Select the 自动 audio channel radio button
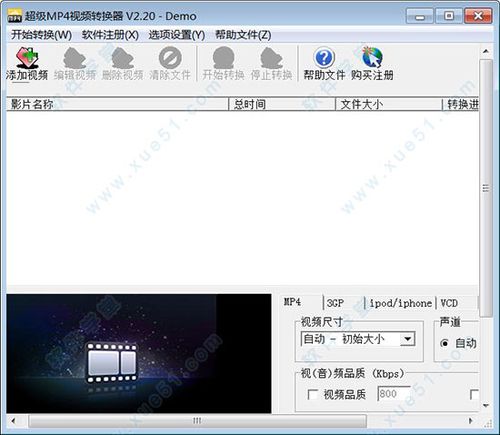 pos(444,343)
